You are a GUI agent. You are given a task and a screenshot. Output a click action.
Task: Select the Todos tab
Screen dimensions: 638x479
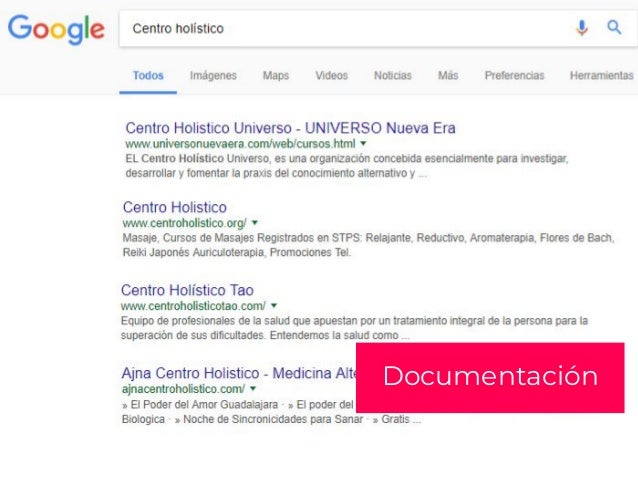coord(148,76)
